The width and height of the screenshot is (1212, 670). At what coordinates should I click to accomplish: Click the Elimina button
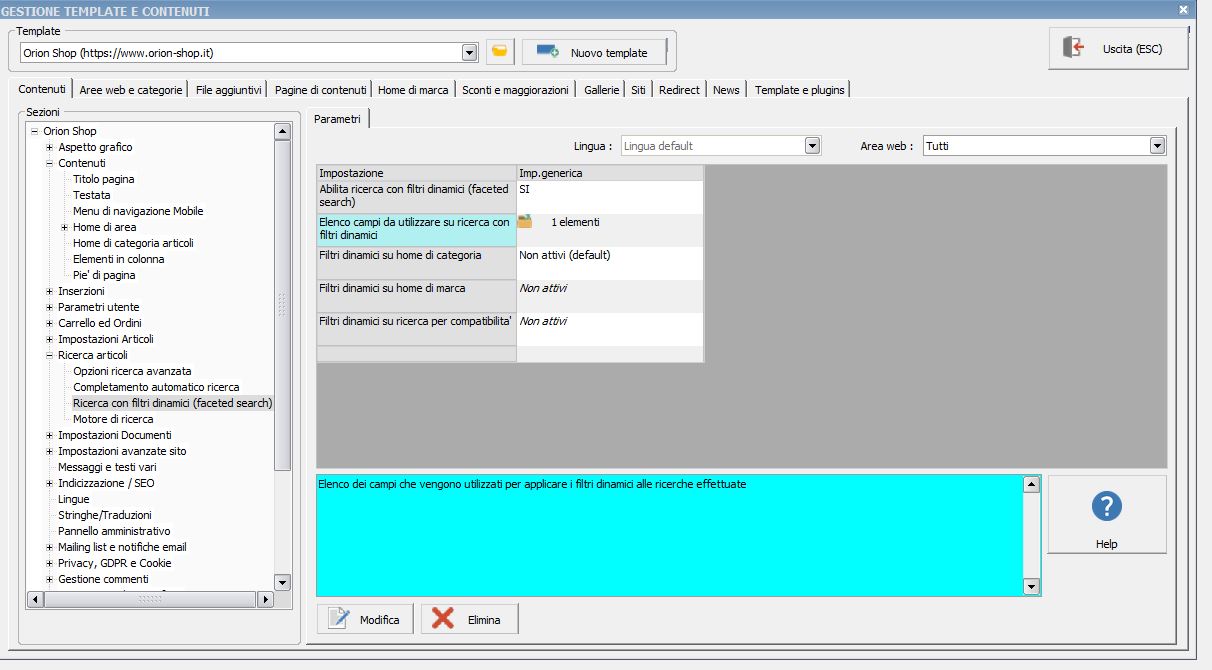coord(469,619)
